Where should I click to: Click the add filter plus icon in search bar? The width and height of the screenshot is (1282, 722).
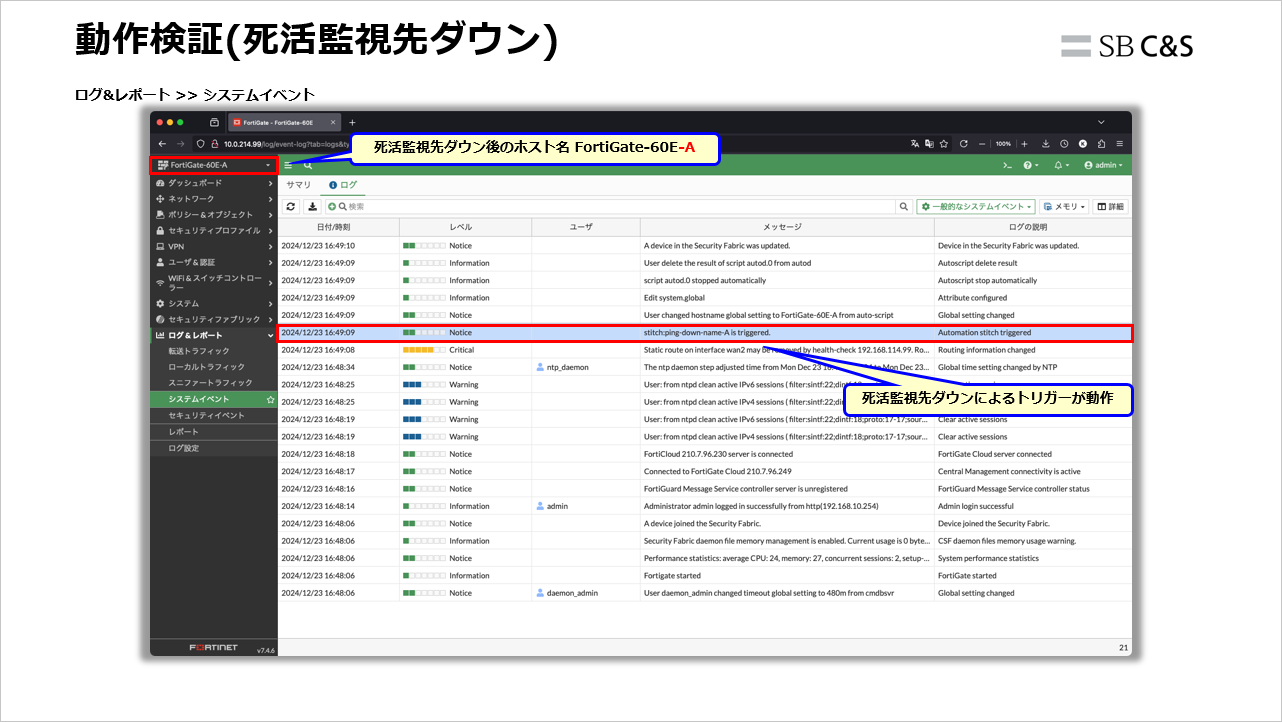tap(333, 206)
